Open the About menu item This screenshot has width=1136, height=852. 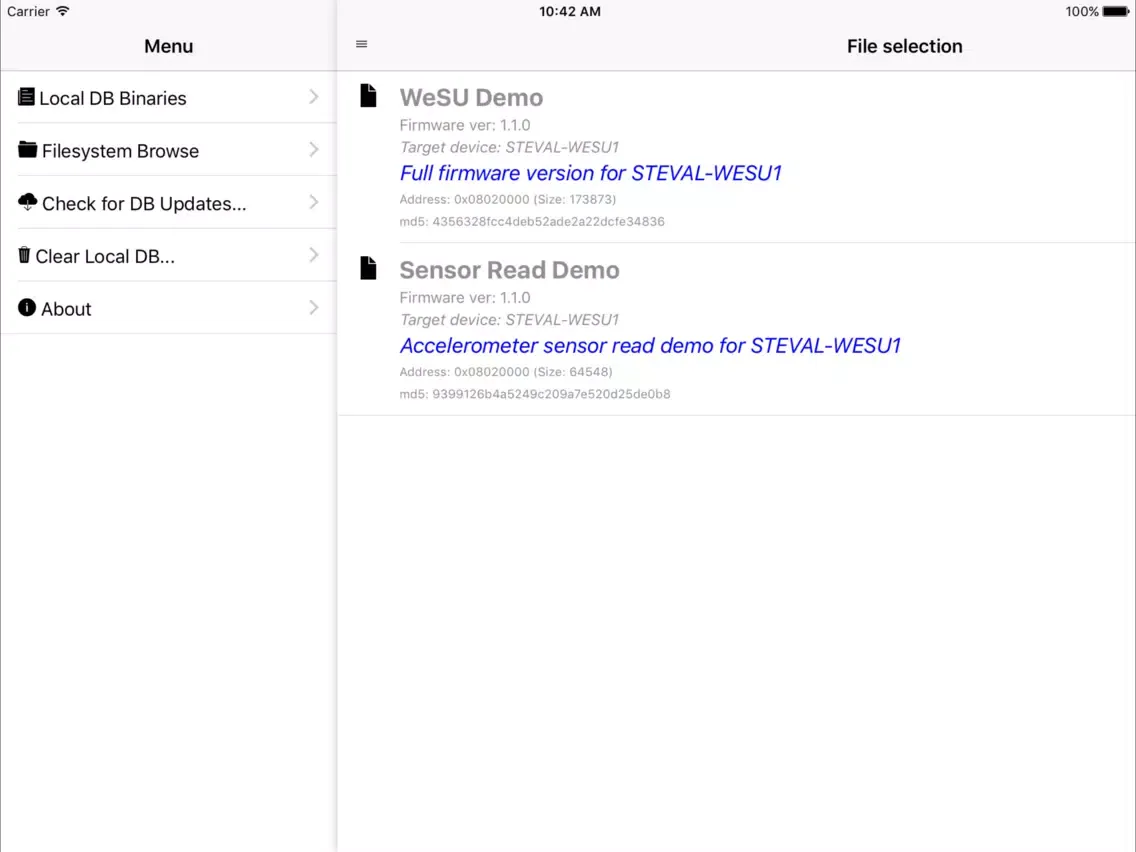click(x=168, y=308)
